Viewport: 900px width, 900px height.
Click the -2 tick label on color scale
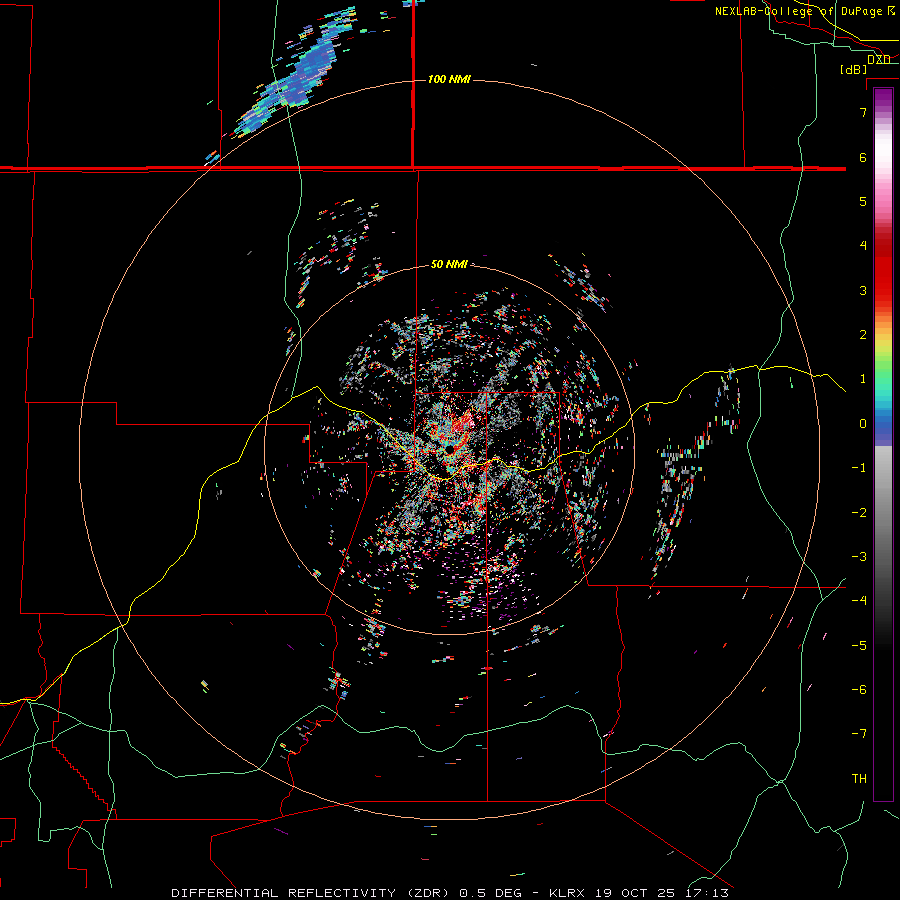click(x=859, y=513)
